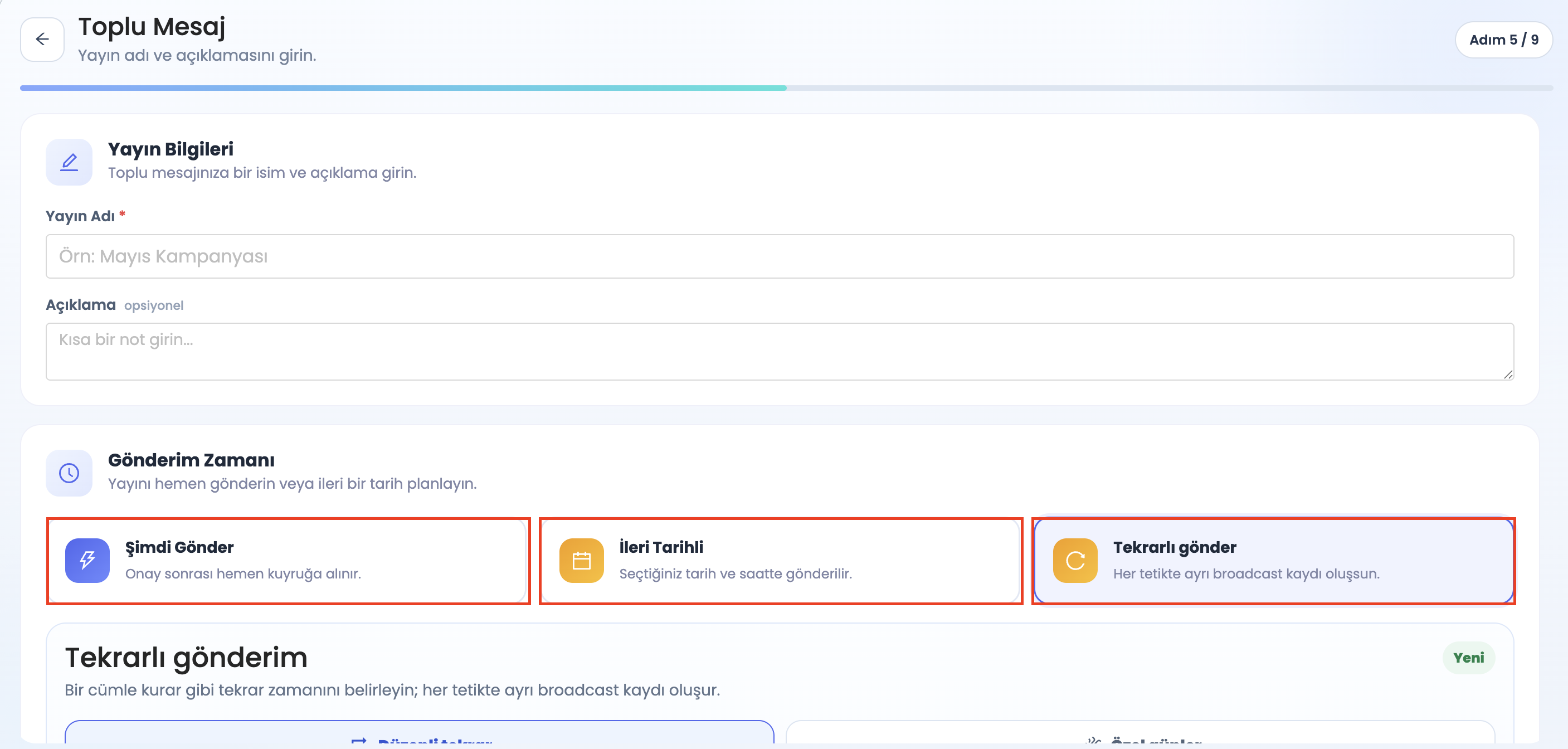This screenshot has width=1568, height=749.
Task: Click the pencil icon beside Yayın Bilgileri
Action: 70,162
